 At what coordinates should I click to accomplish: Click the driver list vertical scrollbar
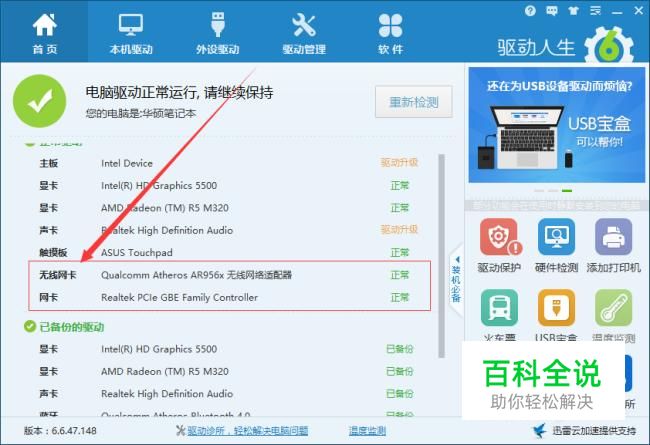(441, 255)
